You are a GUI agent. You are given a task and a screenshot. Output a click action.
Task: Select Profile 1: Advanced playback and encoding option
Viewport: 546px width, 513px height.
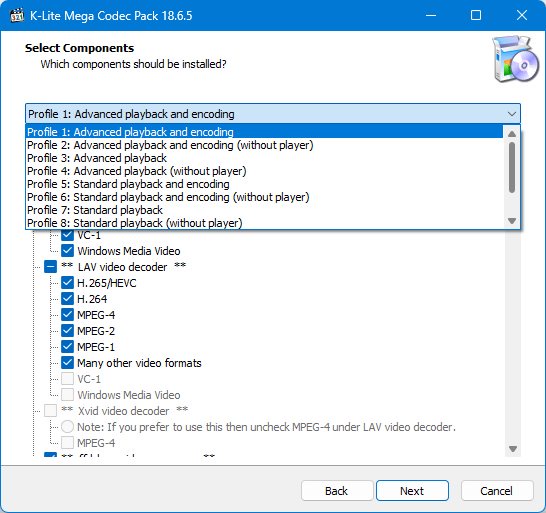[x=264, y=132]
